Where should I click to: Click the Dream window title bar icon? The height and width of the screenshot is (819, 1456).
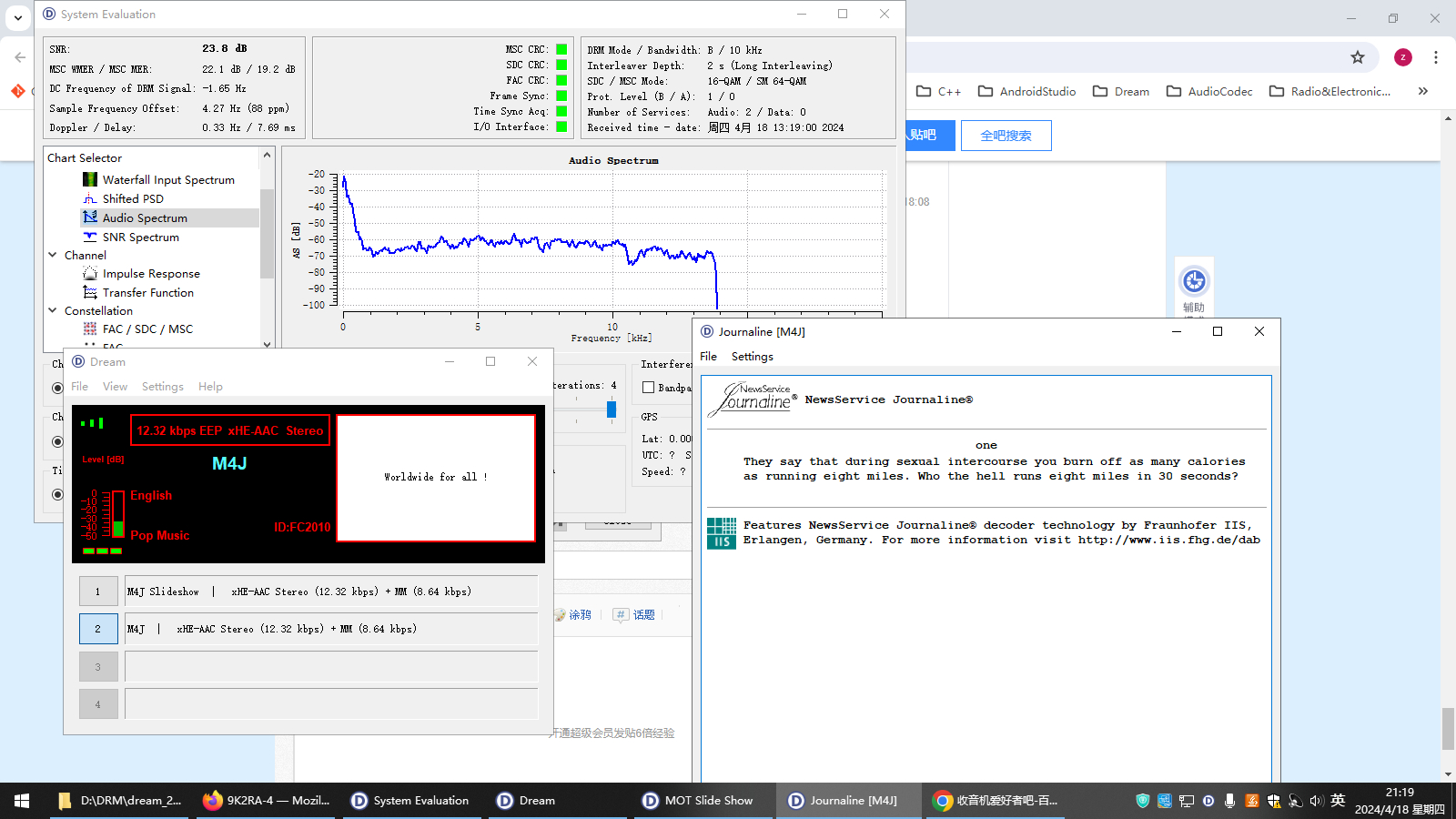pos(78,361)
